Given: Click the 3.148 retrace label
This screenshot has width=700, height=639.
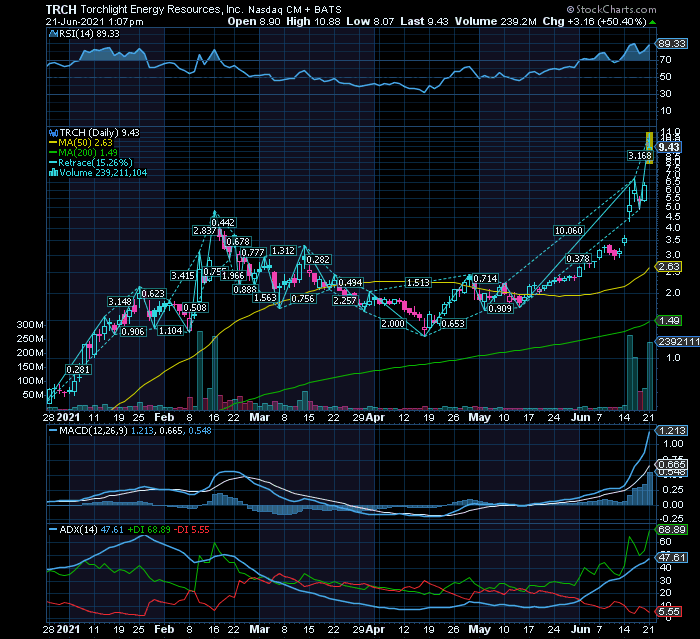Looking at the screenshot, I should click(x=120, y=301).
